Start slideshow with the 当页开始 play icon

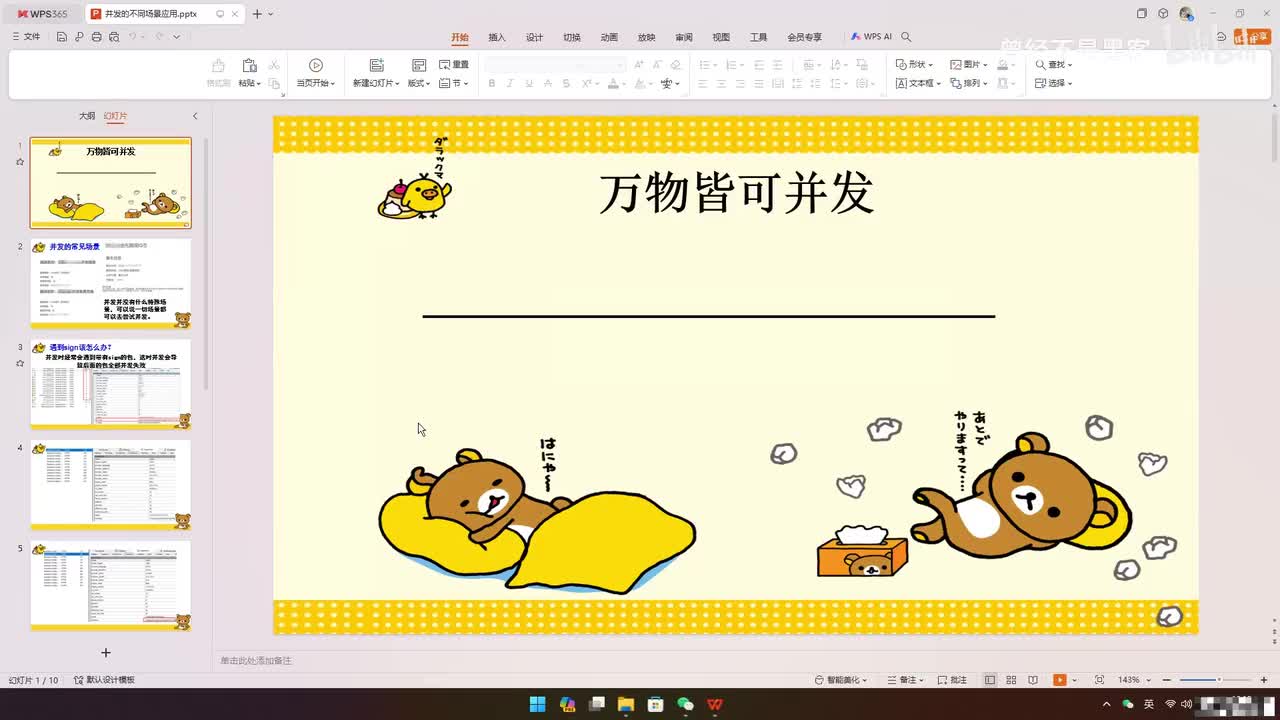316,66
